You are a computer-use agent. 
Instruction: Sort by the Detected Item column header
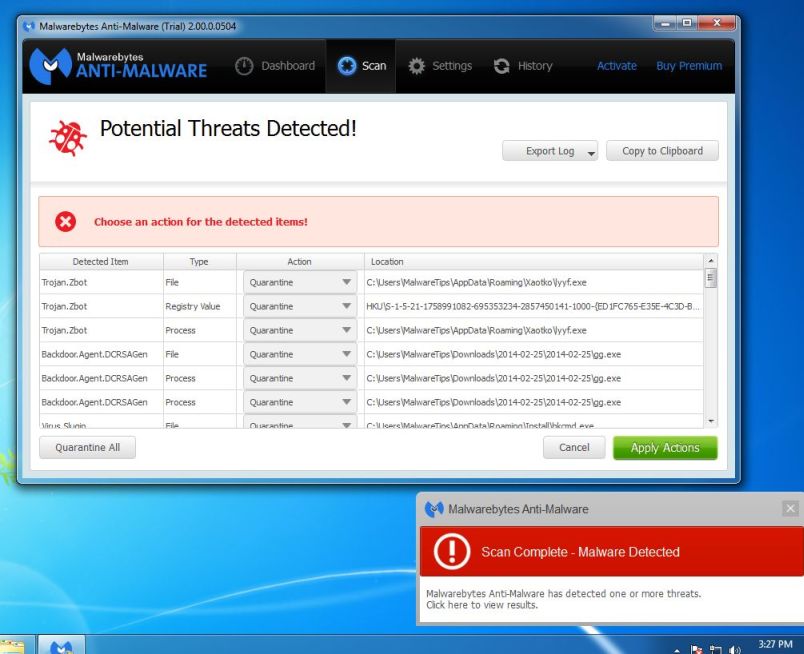(100, 262)
